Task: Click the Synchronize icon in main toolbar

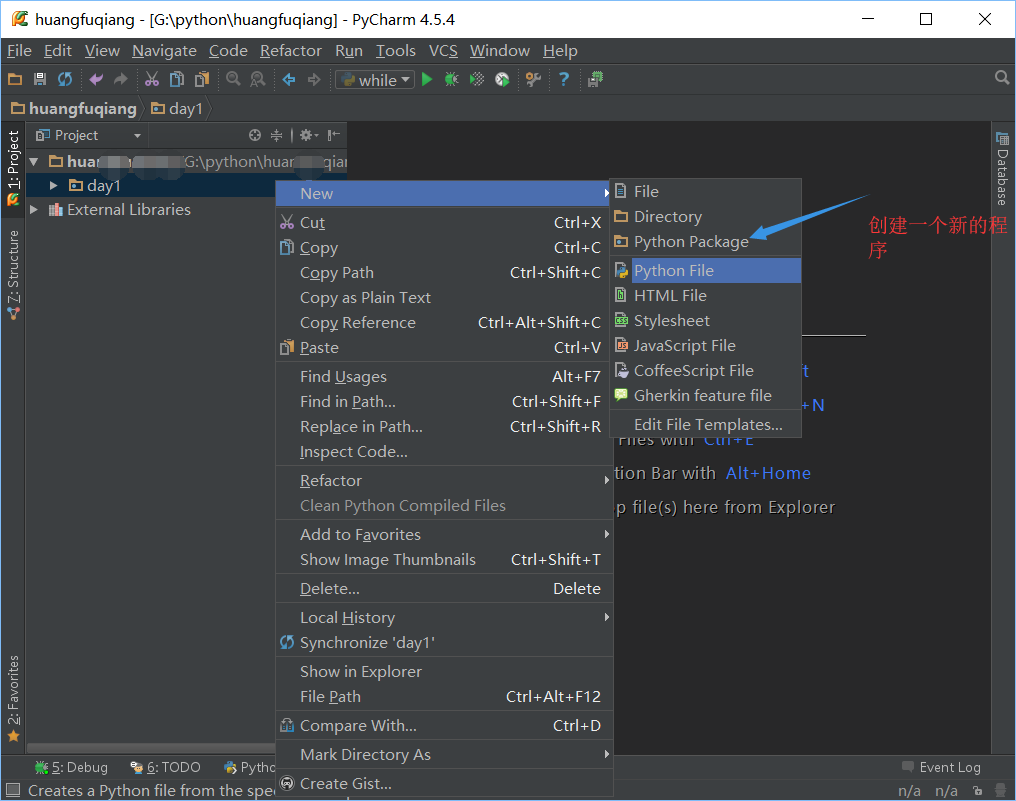Action: (65, 80)
